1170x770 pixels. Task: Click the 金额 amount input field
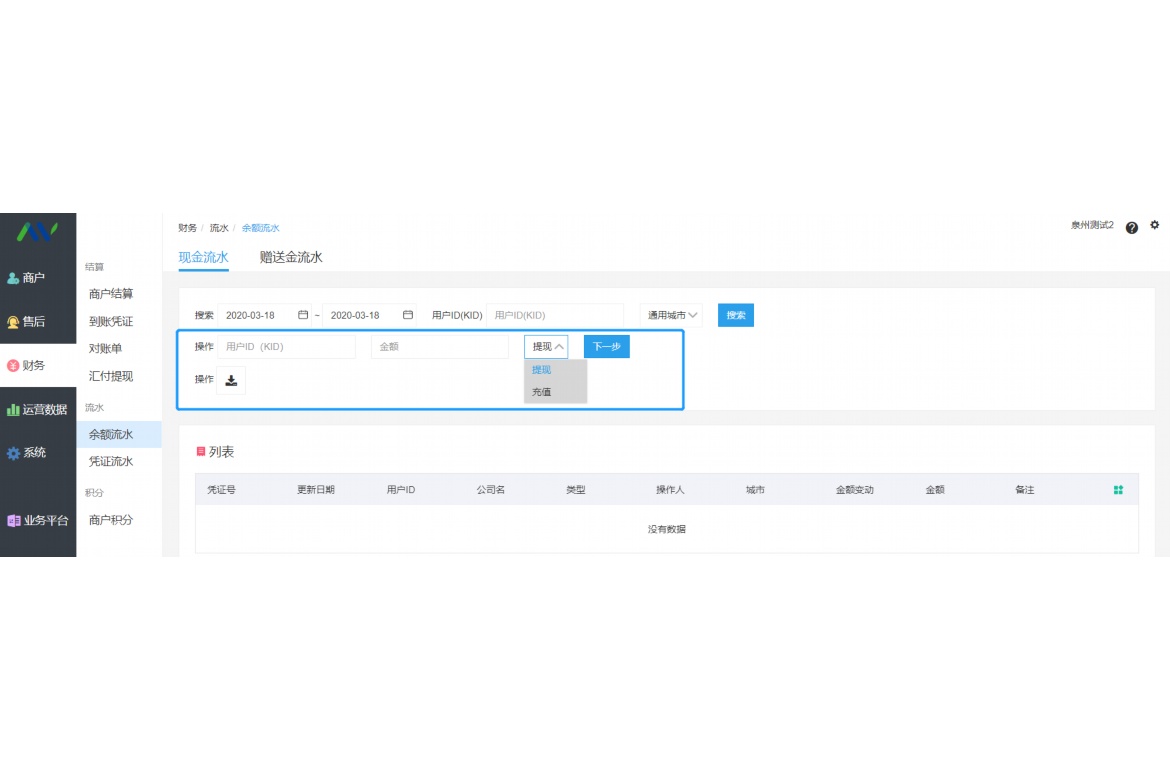[440, 347]
